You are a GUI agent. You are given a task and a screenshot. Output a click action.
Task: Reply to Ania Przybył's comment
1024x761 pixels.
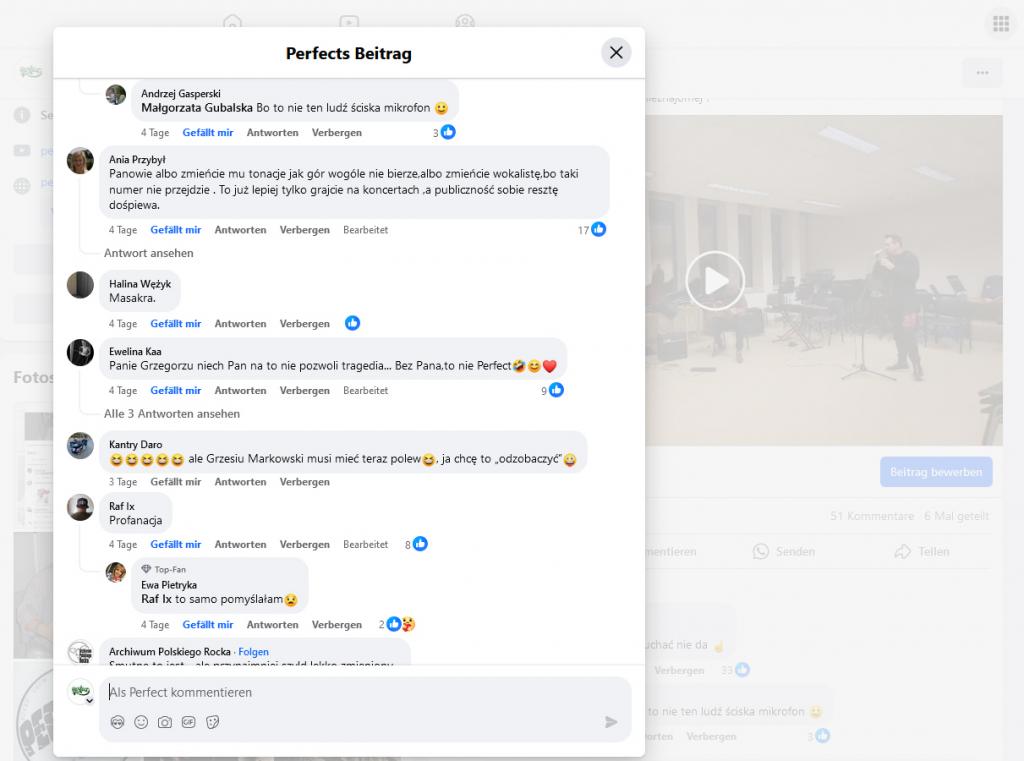click(x=240, y=230)
